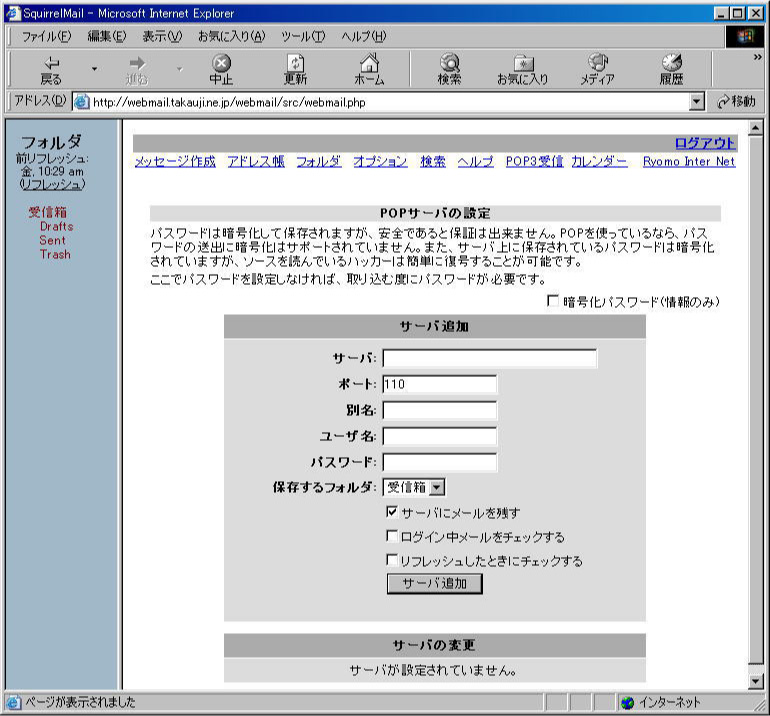770x716 pixels.
Task: Enable ログイン中メールをチェックする checkbox
Action: coord(391,536)
